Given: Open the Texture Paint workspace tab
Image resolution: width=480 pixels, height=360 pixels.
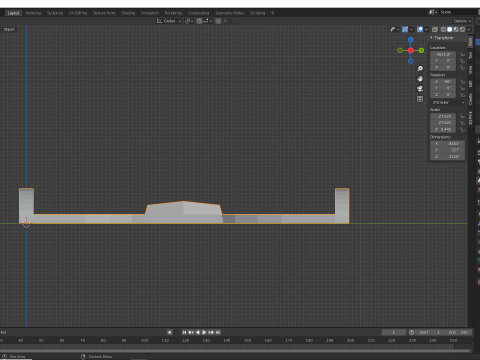Looking at the screenshot, I should pos(104,13).
